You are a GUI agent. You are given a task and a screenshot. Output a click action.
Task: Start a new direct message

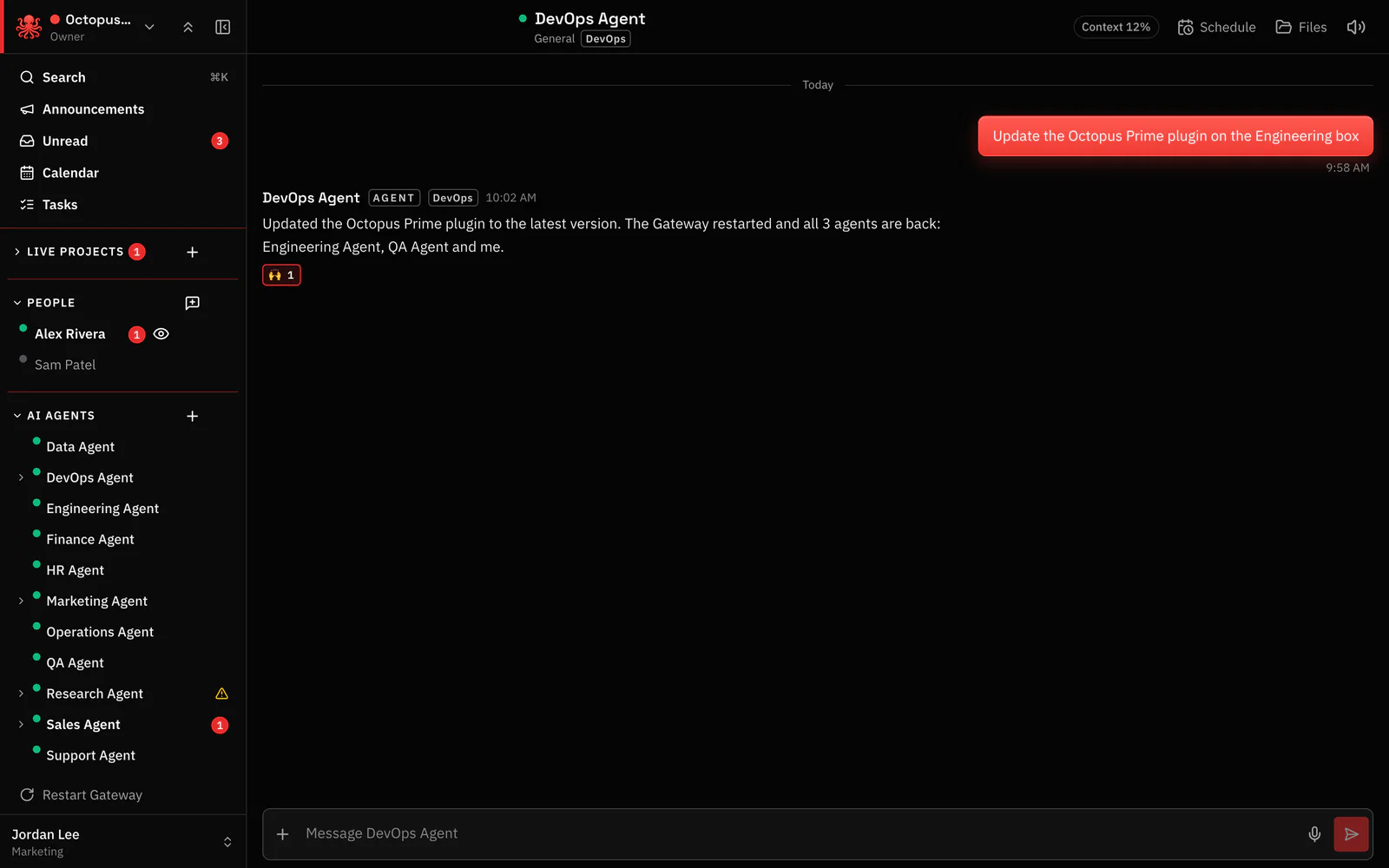[193, 303]
